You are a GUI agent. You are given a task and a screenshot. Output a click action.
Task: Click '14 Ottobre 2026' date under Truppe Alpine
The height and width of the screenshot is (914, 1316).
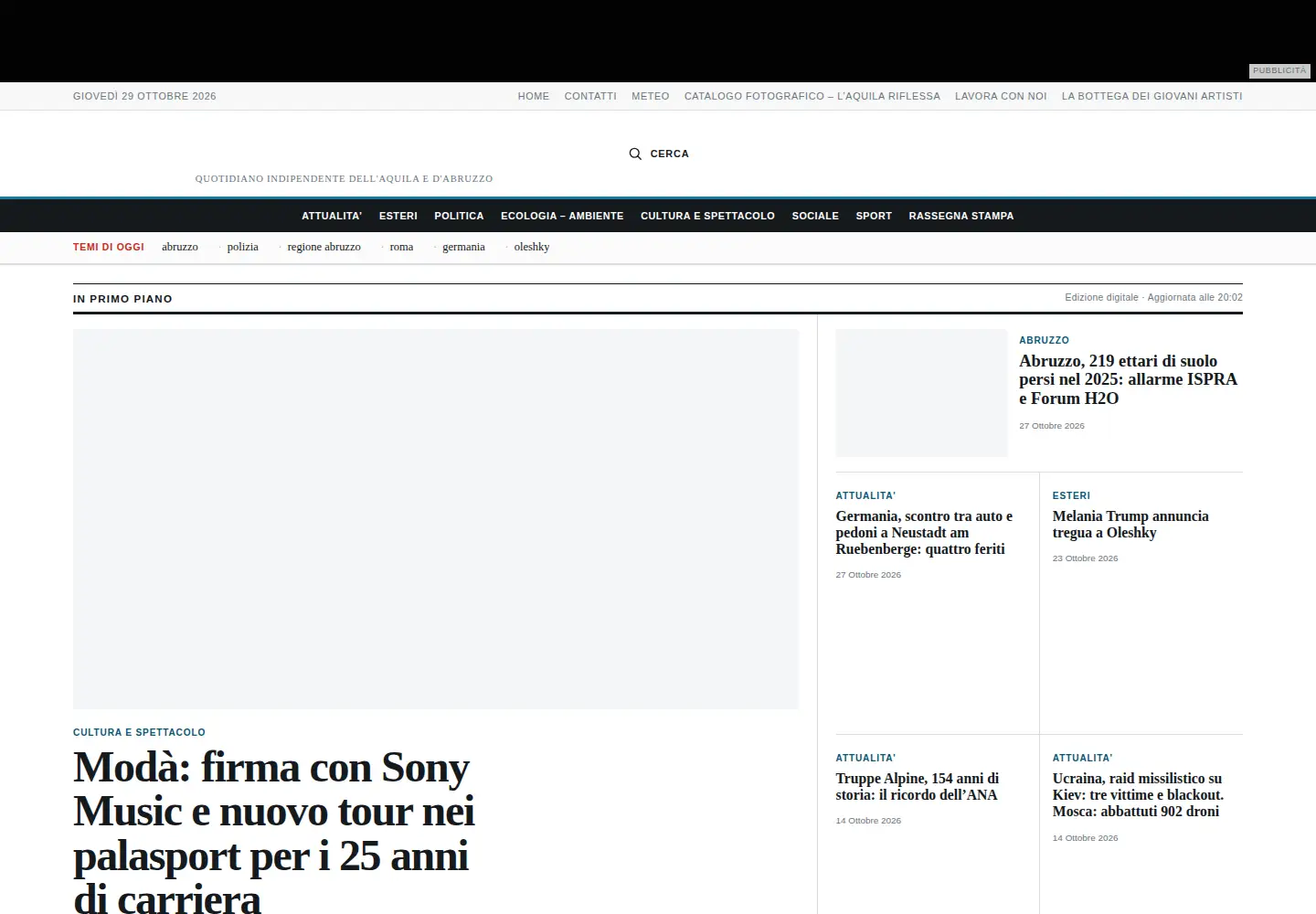(x=868, y=821)
